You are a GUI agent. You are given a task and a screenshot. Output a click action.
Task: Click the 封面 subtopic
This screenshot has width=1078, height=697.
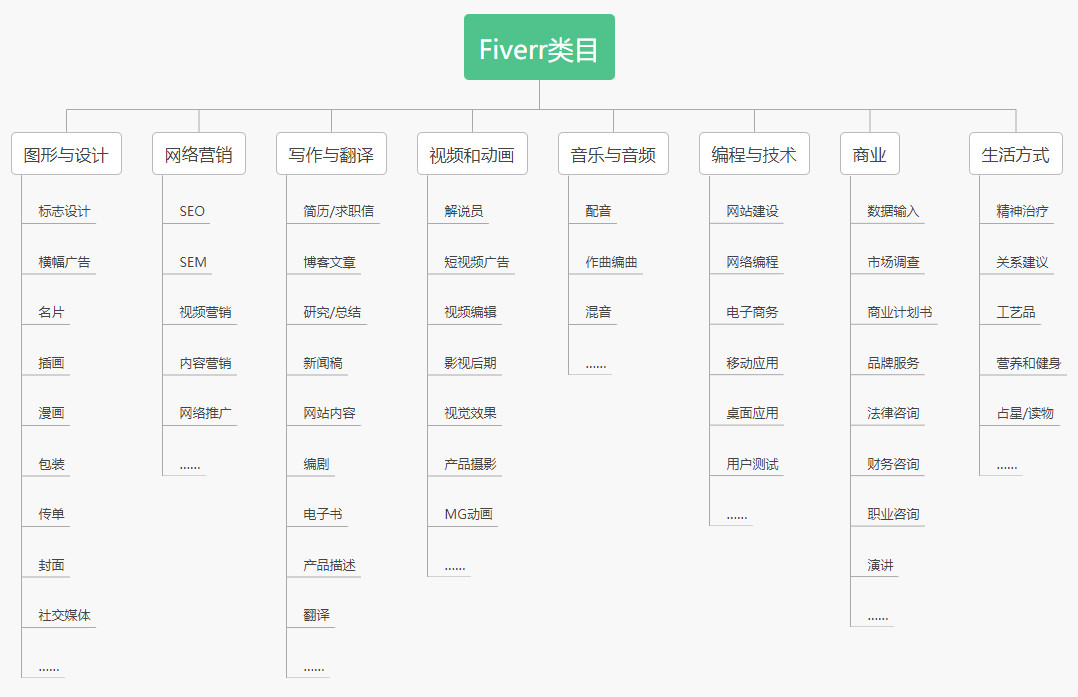(x=51, y=565)
